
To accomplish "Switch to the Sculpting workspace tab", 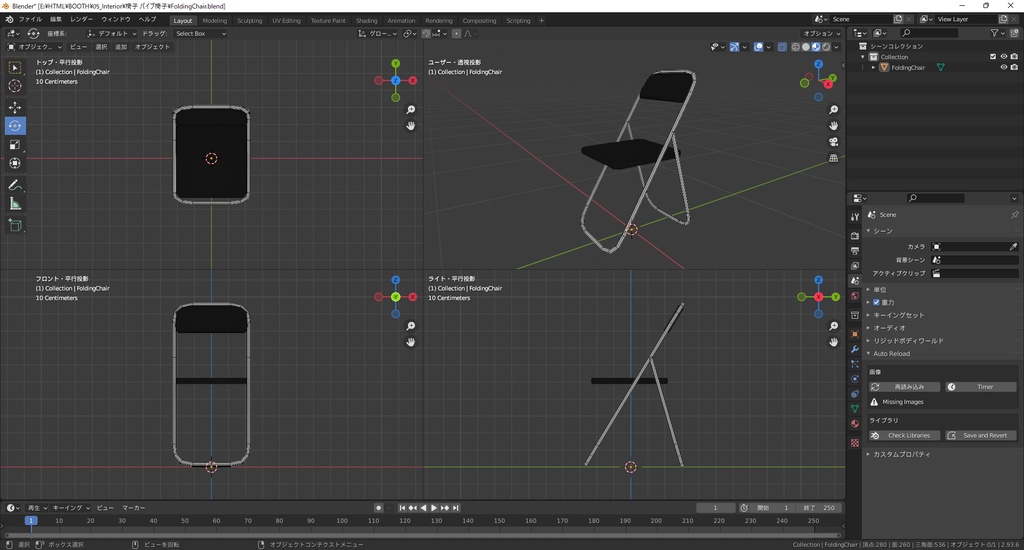I will point(249,20).
